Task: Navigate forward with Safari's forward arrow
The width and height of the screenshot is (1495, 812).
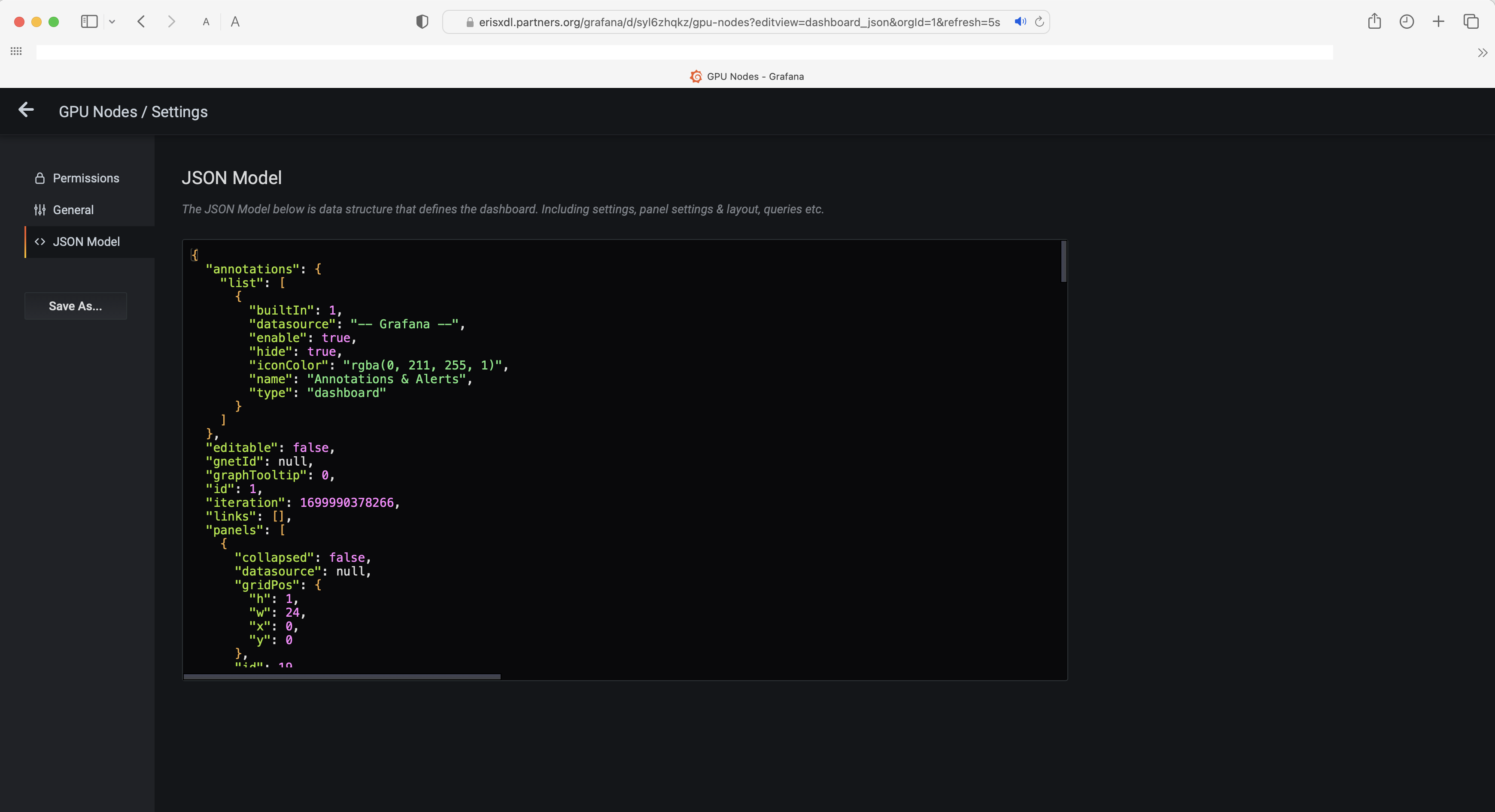Action: coord(171,22)
